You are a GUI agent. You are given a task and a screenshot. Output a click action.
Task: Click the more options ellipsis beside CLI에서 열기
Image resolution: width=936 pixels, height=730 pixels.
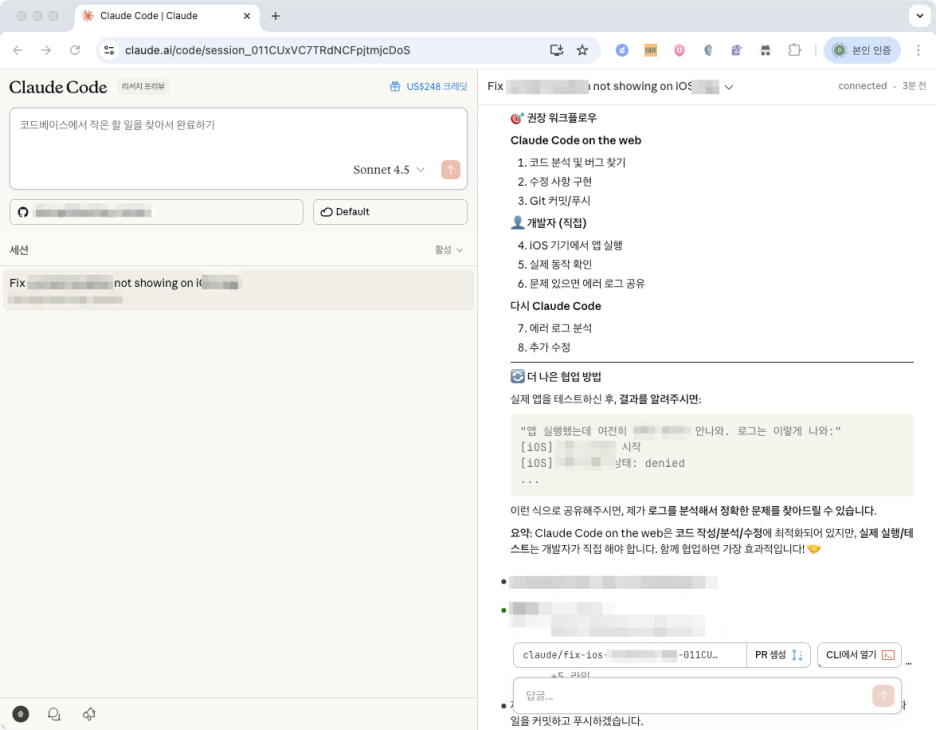(x=909, y=662)
